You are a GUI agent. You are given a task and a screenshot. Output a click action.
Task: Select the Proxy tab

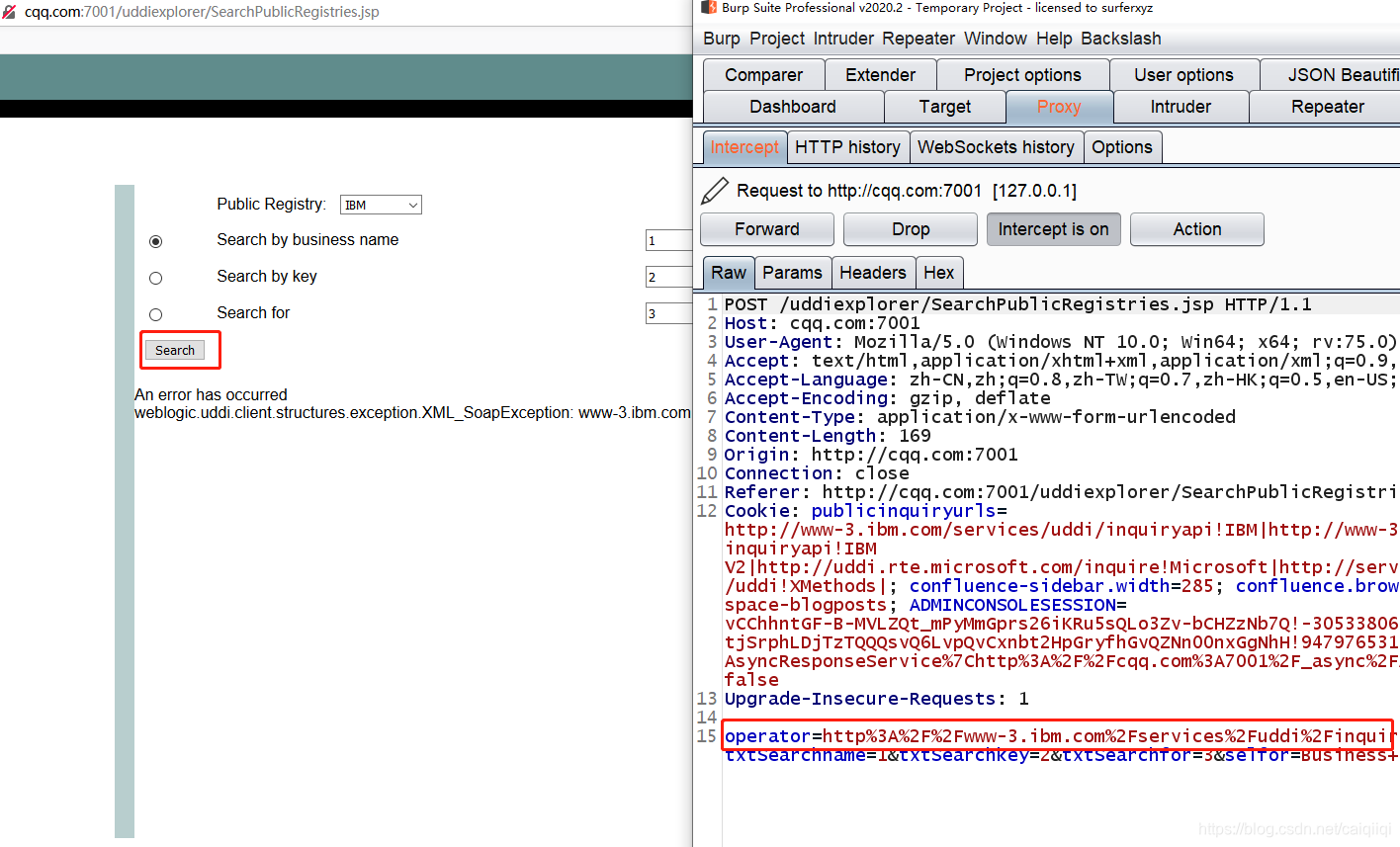coord(1059,107)
